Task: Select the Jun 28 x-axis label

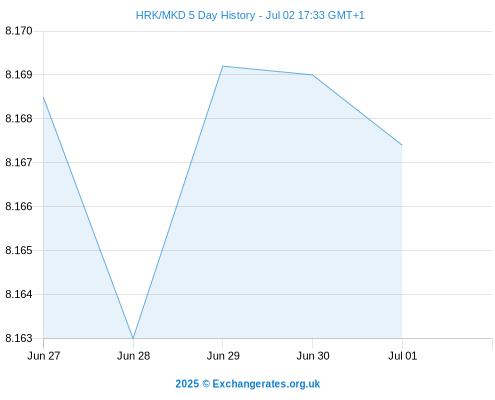Action: point(133,356)
